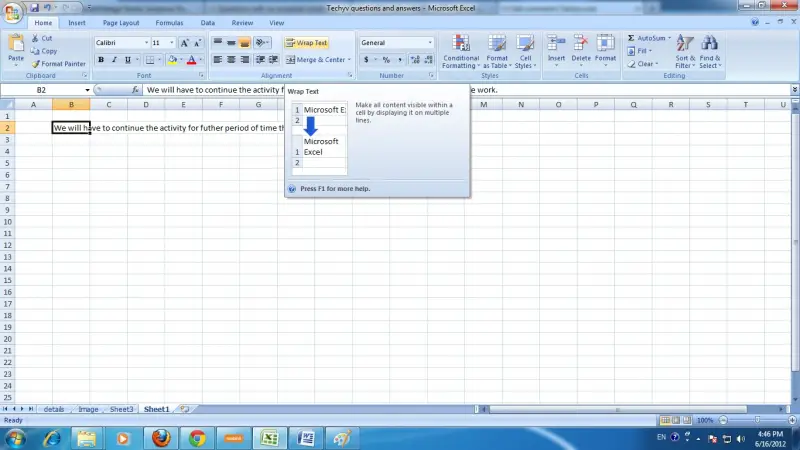Click the Find & Select binoculars icon
This screenshot has width=800, height=450.
pyautogui.click(x=710, y=43)
